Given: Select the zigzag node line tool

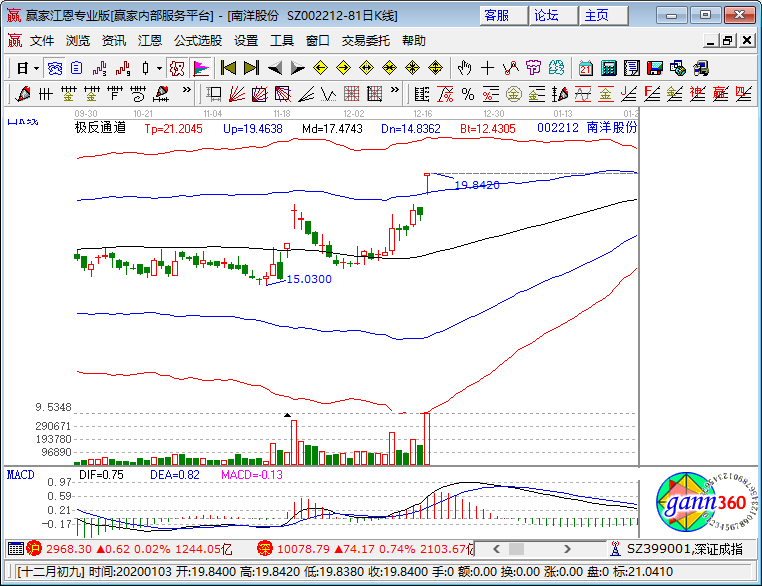Looking at the screenshot, I should [510, 68].
